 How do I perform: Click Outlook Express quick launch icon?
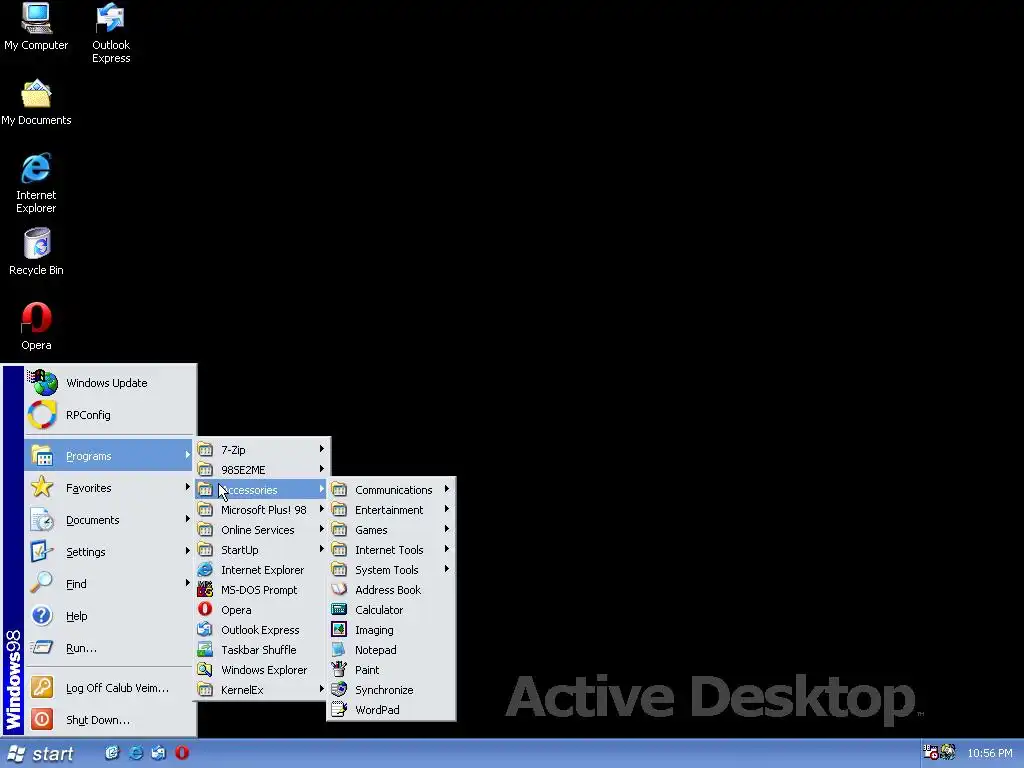(159, 753)
